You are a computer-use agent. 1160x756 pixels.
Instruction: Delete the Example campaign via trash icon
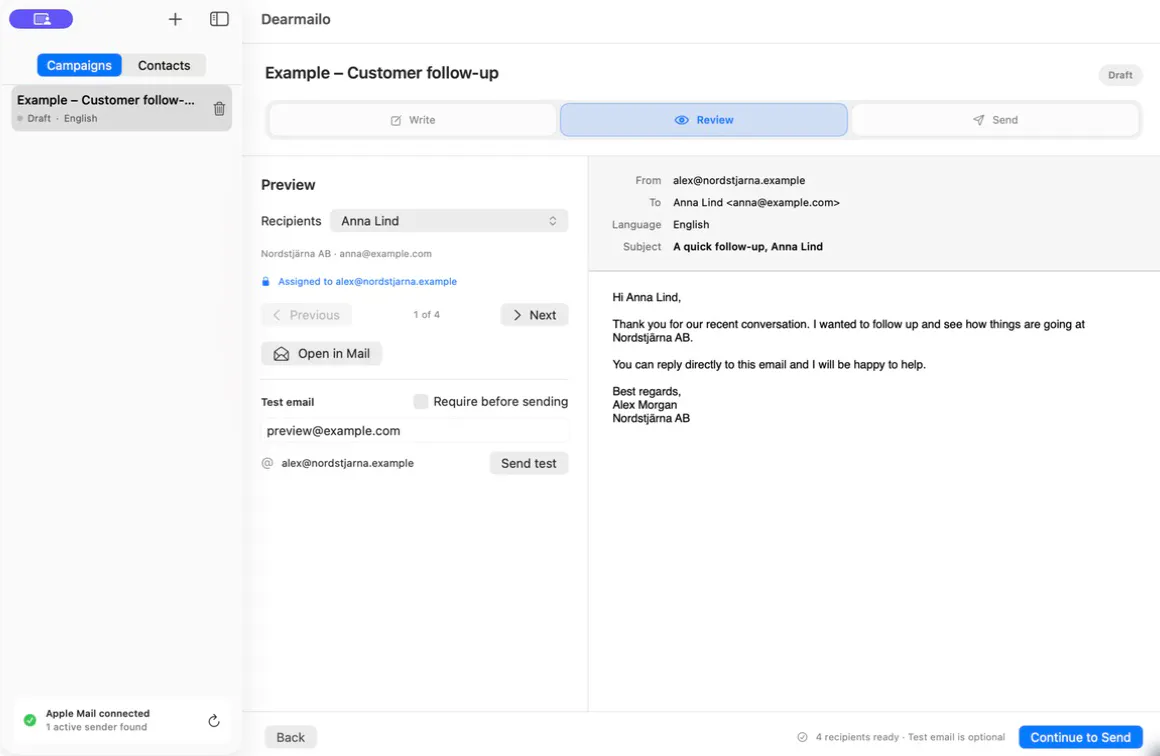pyautogui.click(x=219, y=109)
